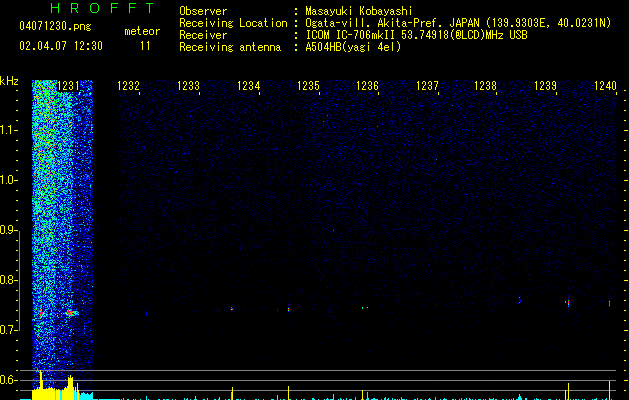Click the 1238 time marker
The image size is (629, 400).
tap(485, 85)
